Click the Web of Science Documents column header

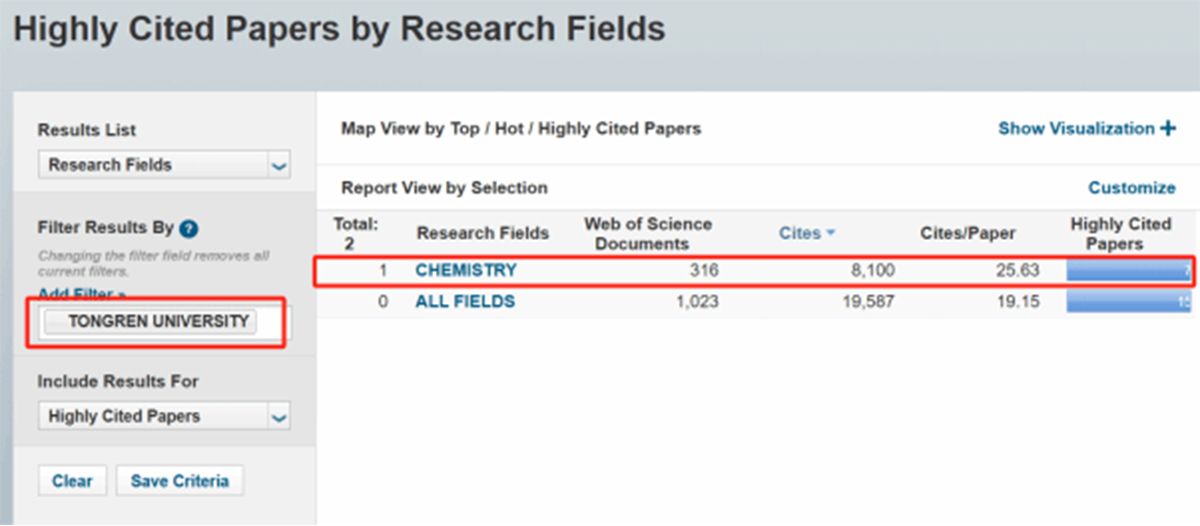[x=646, y=233]
